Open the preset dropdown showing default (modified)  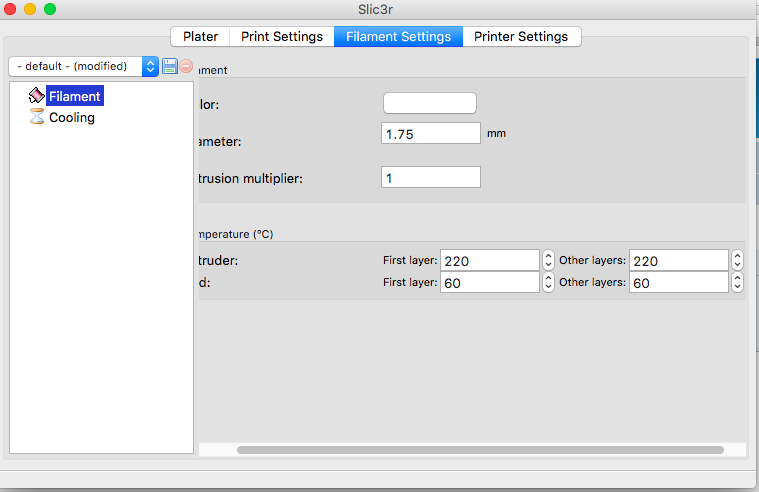pos(83,66)
